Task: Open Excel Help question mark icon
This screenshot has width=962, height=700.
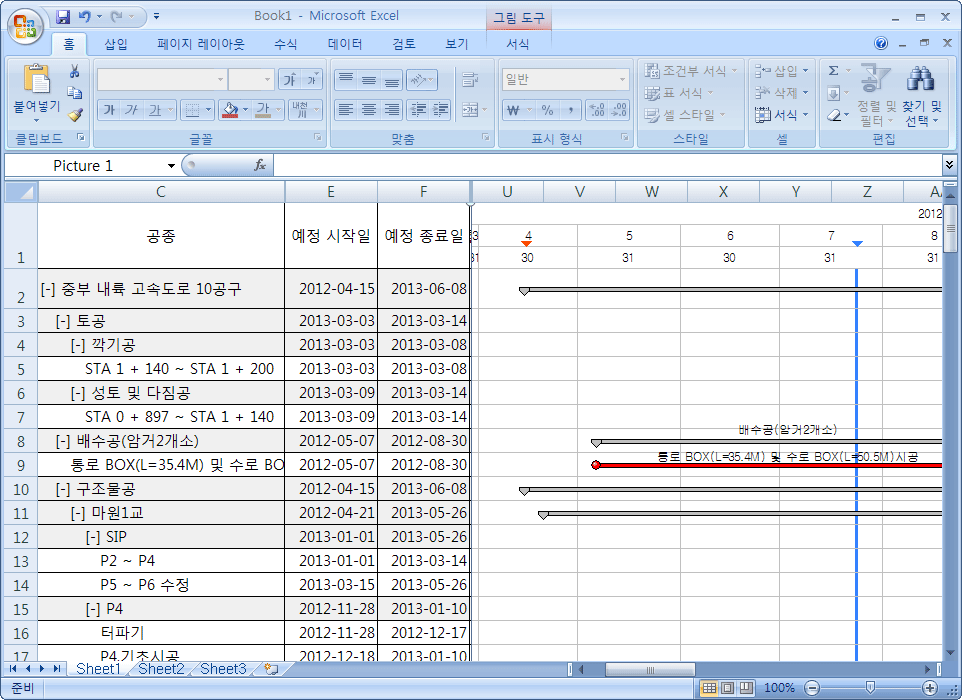Action: click(x=881, y=44)
